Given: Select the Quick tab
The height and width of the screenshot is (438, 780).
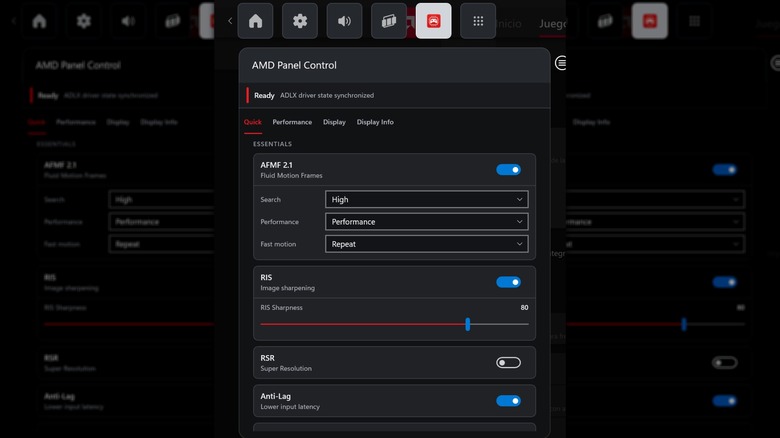Looking at the screenshot, I should click(x=253, y=122).
